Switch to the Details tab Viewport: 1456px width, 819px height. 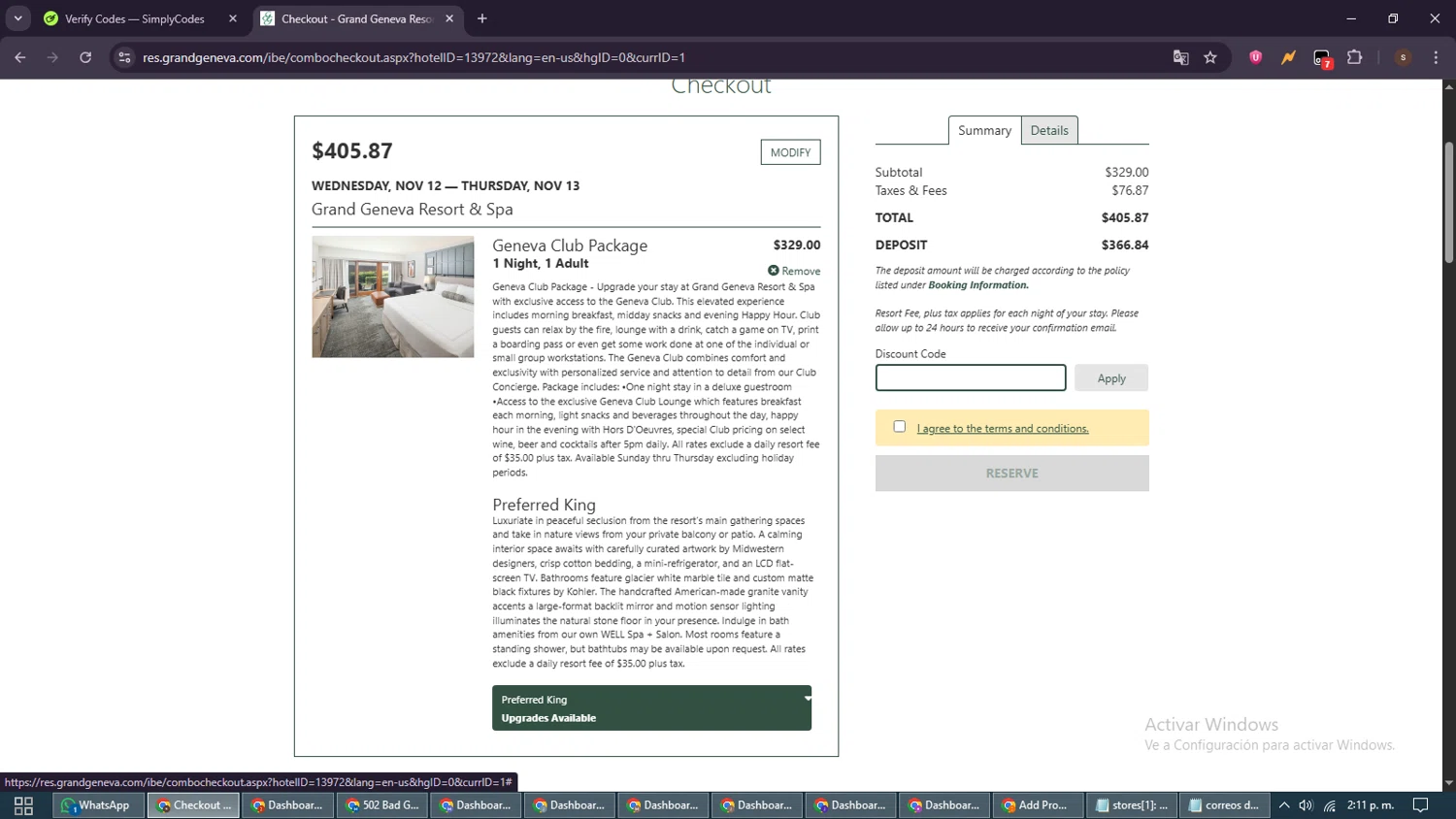1049,130
